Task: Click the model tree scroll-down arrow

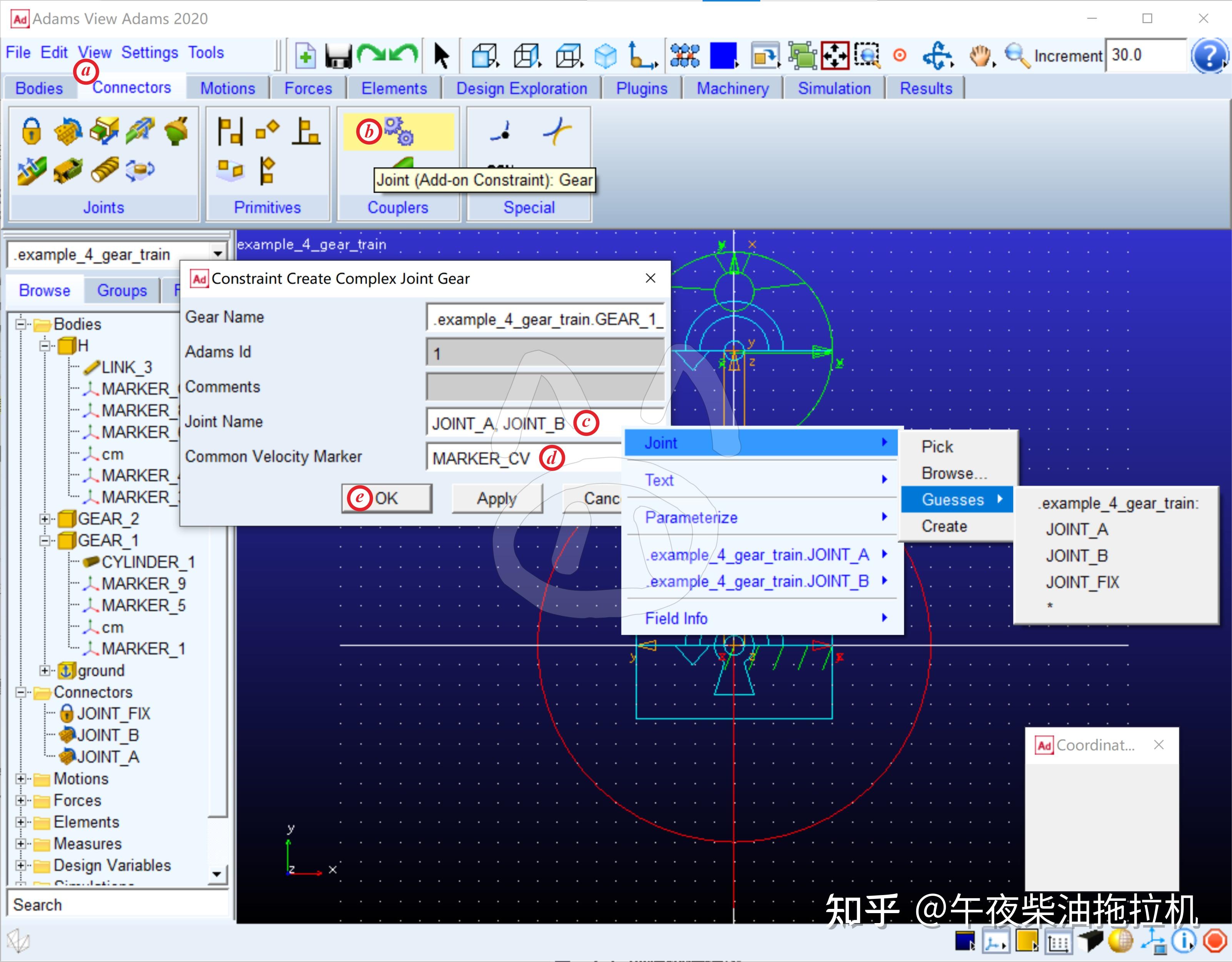Action: click(217, 874)
